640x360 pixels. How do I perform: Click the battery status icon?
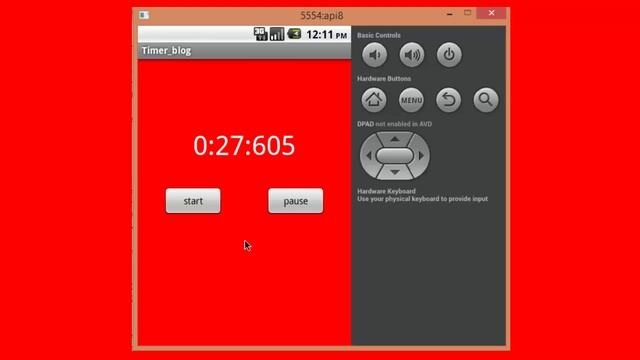coord(294,34)
